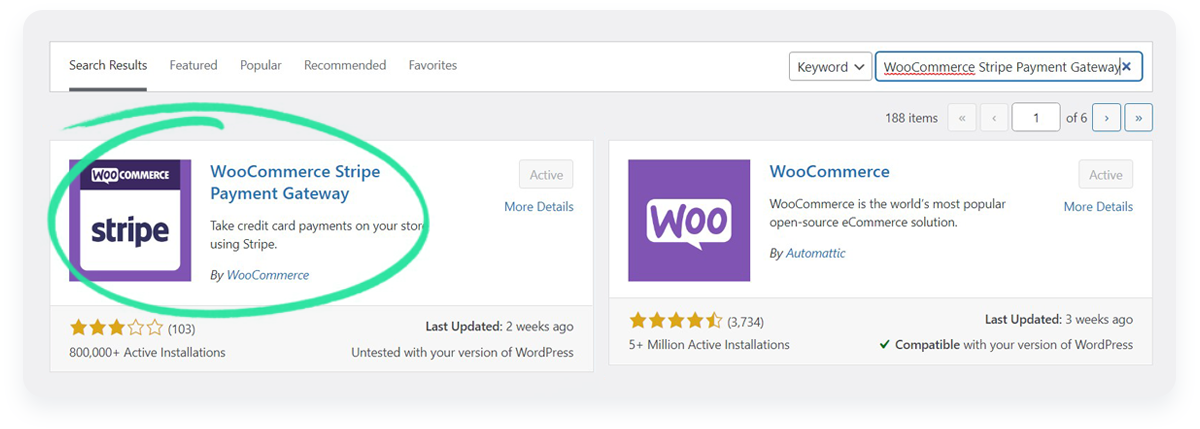Click the current page number field
The height and width of the screenshot is (429, 1200).
coord(1036,118)
